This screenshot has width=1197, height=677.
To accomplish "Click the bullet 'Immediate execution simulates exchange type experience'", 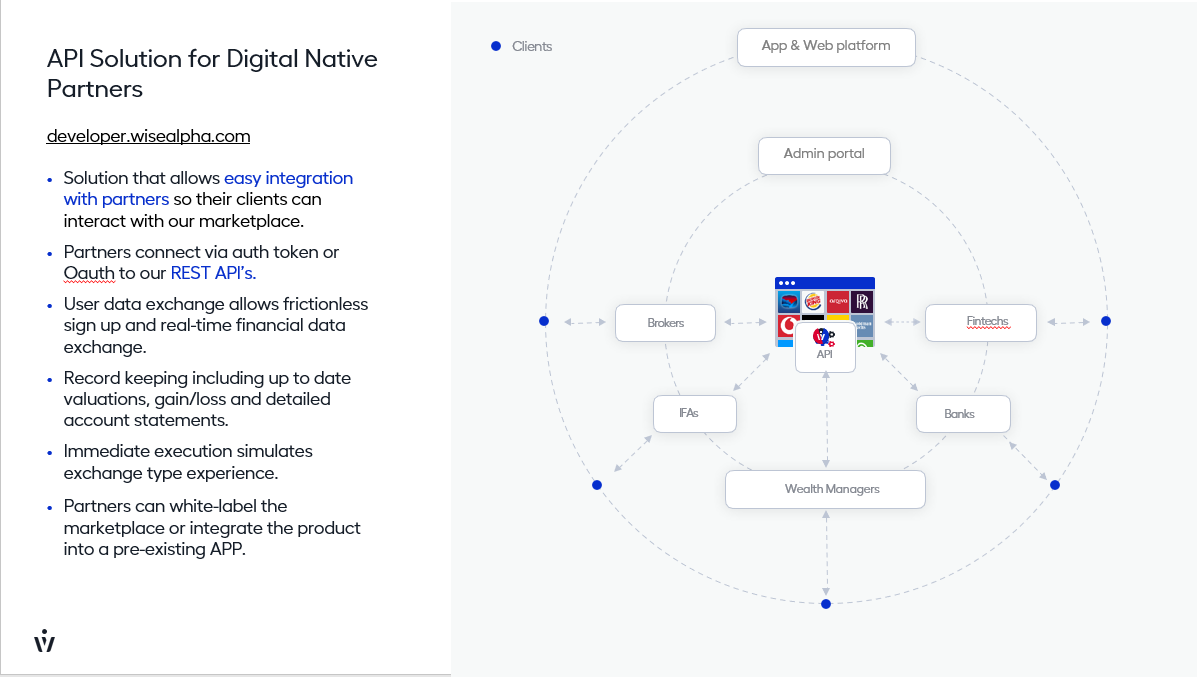I will [x=188, y=462].
